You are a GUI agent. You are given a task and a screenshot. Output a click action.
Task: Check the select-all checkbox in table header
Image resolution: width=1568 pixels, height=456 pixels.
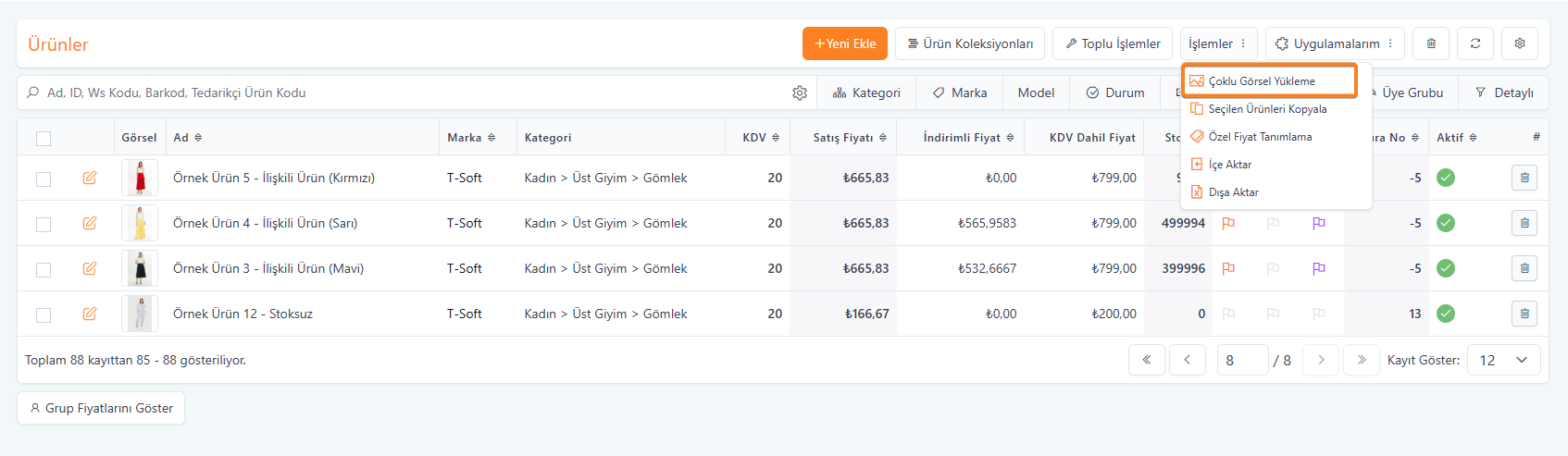[44, 139]
